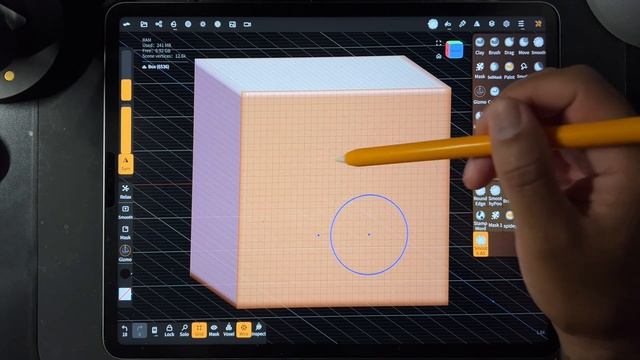Tap the orange icon at top-bar end
This screenshot has width=640, height=360.
538,24
